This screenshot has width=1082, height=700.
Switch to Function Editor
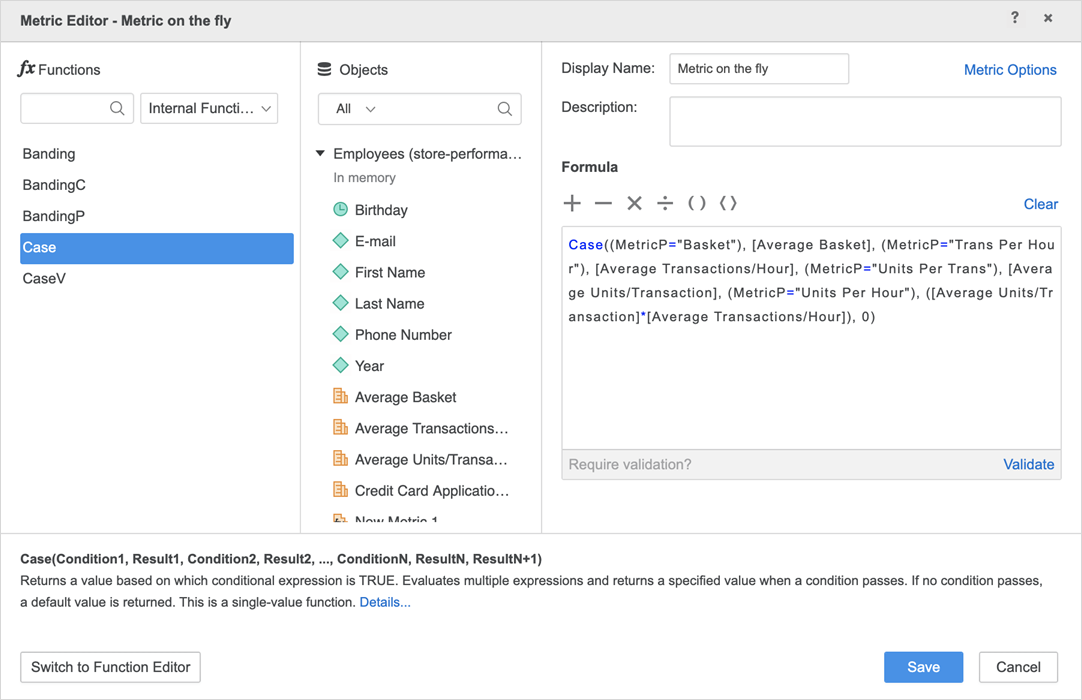click(111, 667)
